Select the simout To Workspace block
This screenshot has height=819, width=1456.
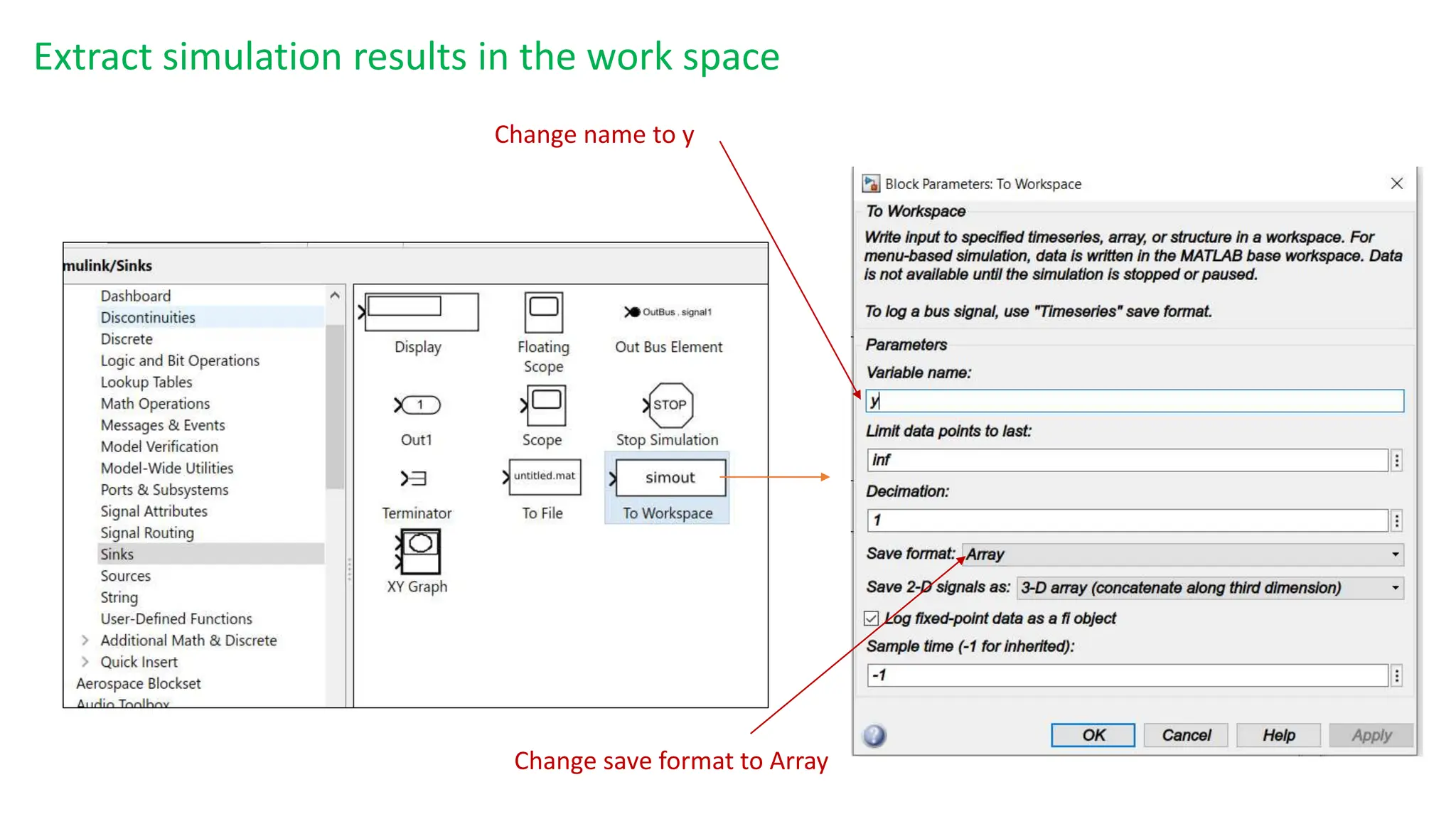coord(668,478)
